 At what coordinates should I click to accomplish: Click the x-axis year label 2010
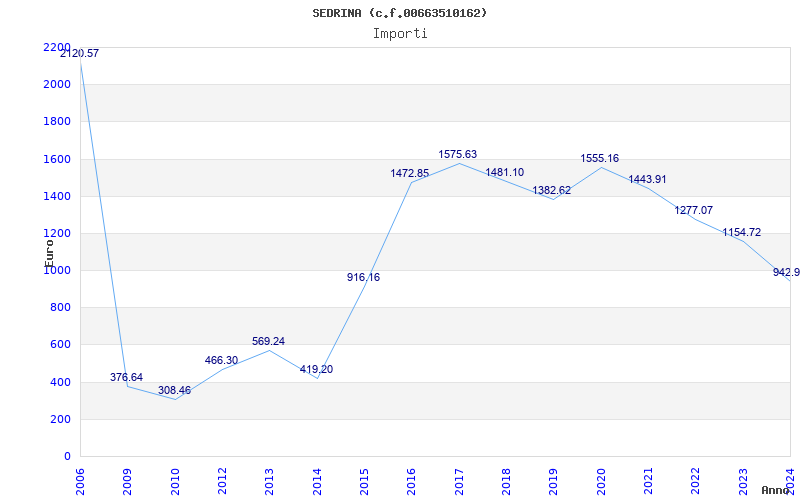pos(174,482)
